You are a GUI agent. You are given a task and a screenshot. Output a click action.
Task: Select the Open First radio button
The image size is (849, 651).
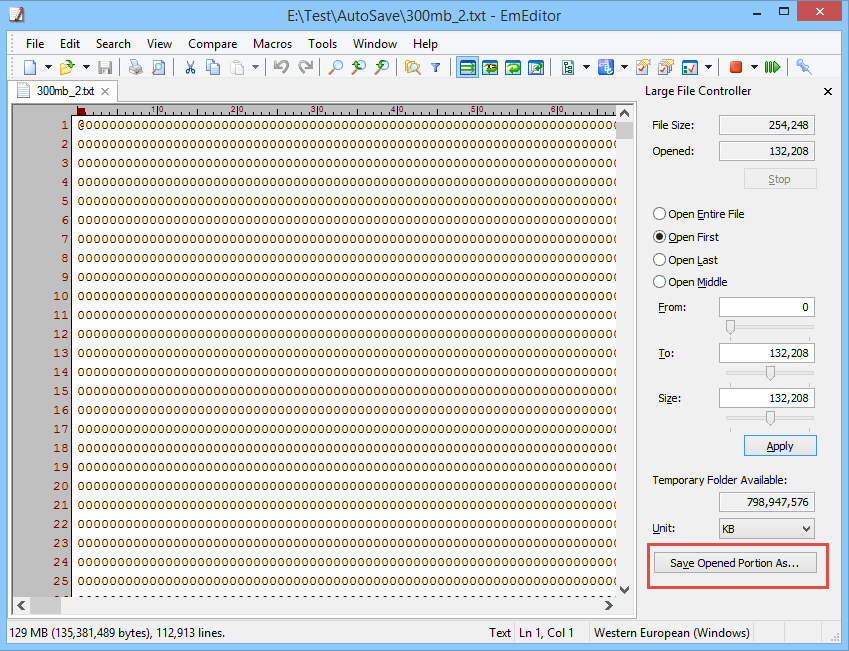pos(687,237)
